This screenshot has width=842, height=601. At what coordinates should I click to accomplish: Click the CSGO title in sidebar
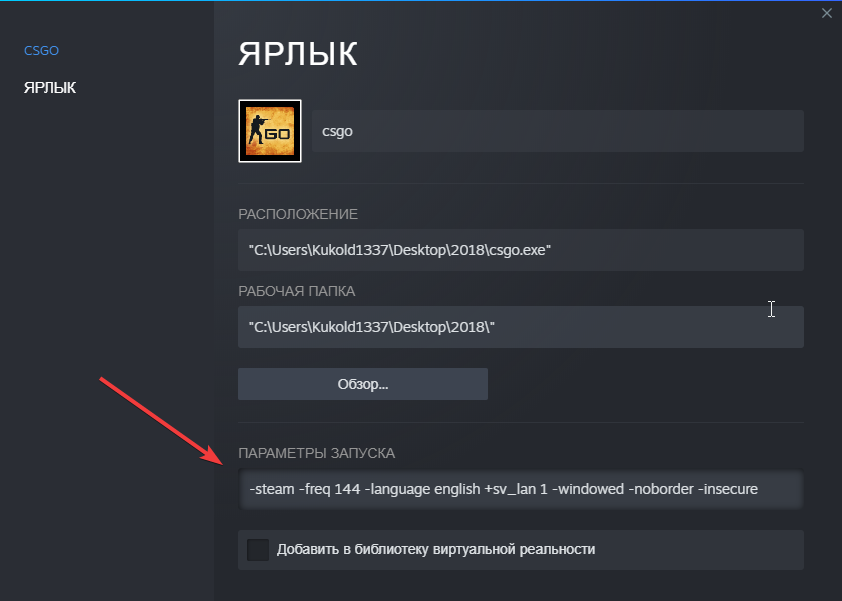click(41, 50)
